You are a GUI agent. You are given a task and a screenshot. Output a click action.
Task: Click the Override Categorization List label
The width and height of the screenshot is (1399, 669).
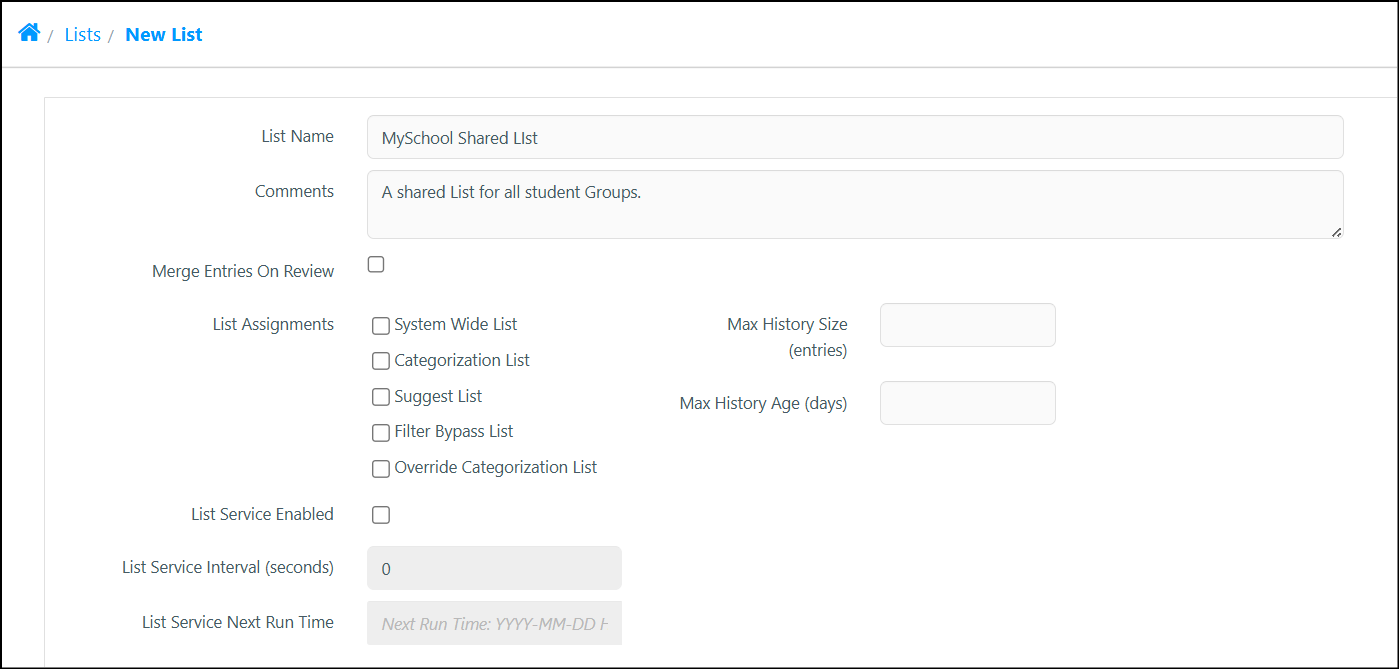496,467
